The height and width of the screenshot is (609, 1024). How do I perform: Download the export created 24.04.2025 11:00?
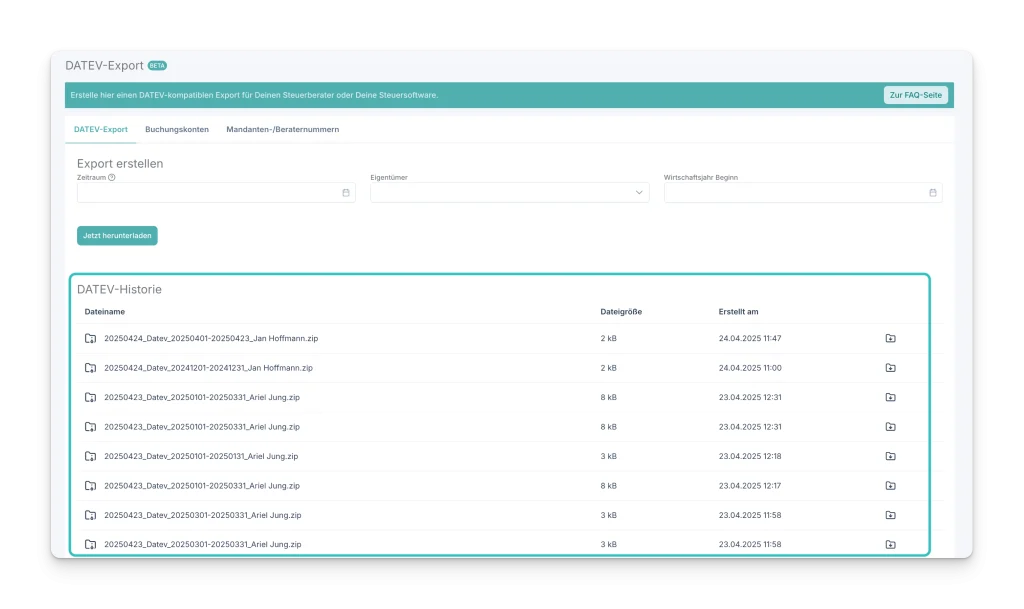coord(890,367)
